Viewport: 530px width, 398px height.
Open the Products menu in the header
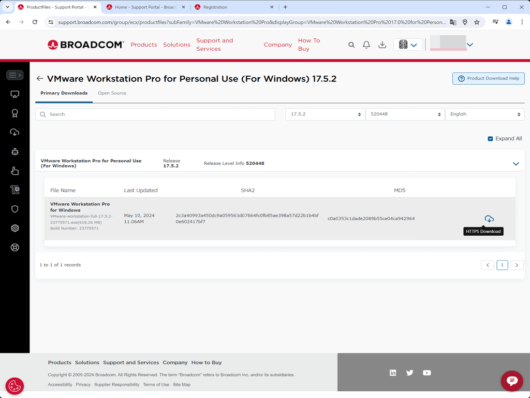144,45
